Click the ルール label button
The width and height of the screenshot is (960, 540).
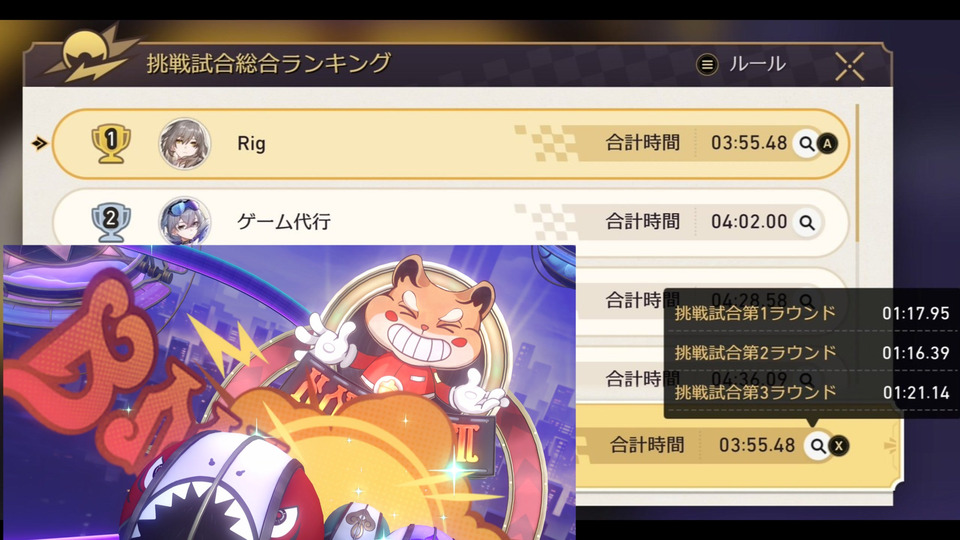coord(757,64)
